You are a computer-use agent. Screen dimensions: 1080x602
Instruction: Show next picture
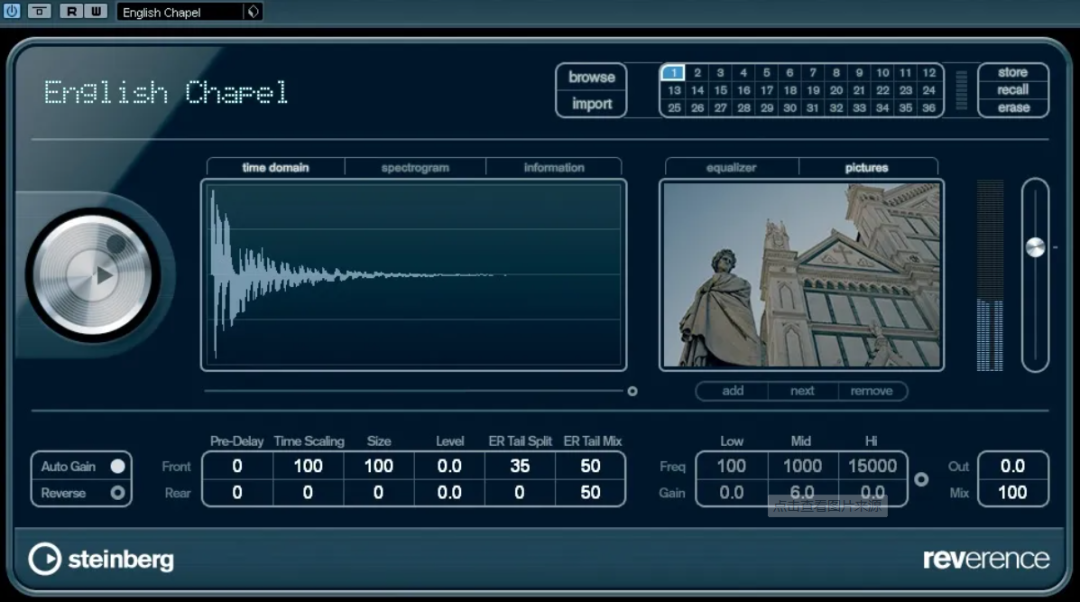click(x=802, y=391)
